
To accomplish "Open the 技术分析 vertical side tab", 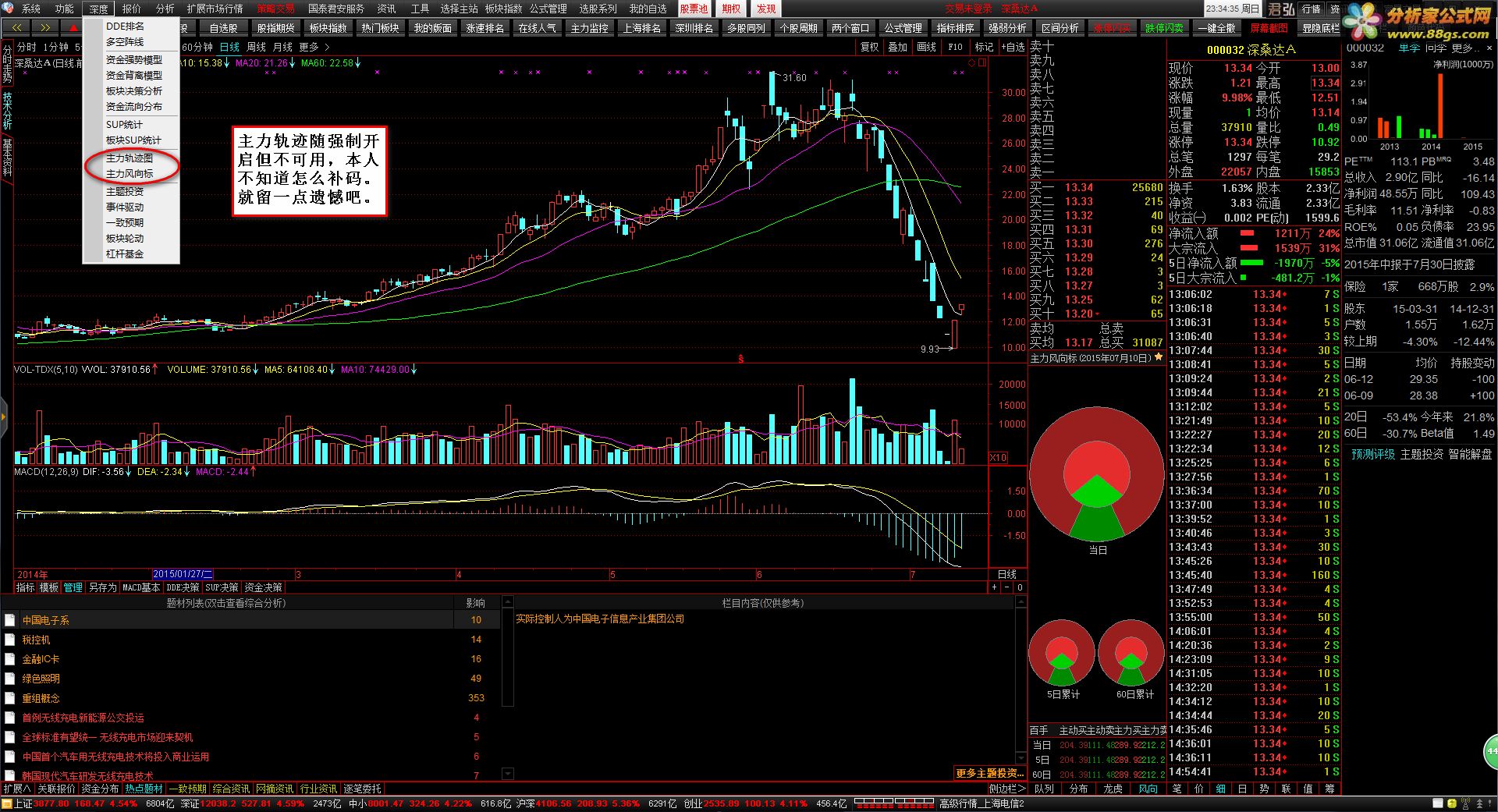I will (x=7, y=110).
